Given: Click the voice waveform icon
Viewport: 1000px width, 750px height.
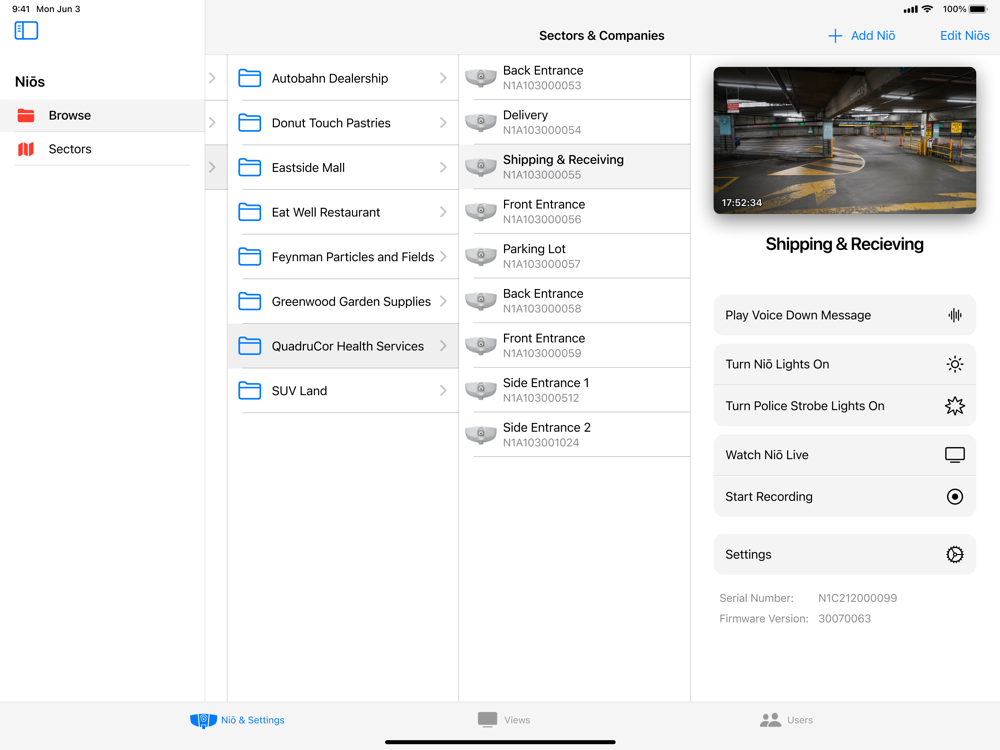Looking at the screenshot, I should pos(955,315).
